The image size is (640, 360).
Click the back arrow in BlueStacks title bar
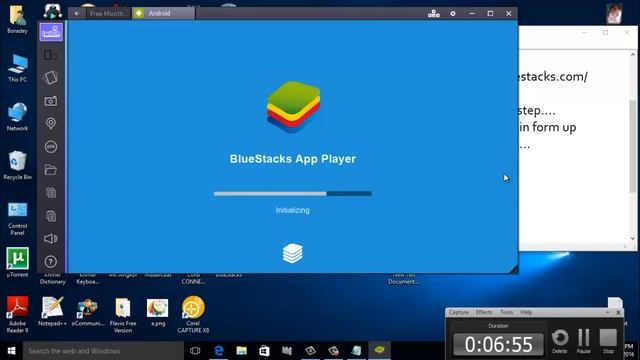click(x=77, y=13)
